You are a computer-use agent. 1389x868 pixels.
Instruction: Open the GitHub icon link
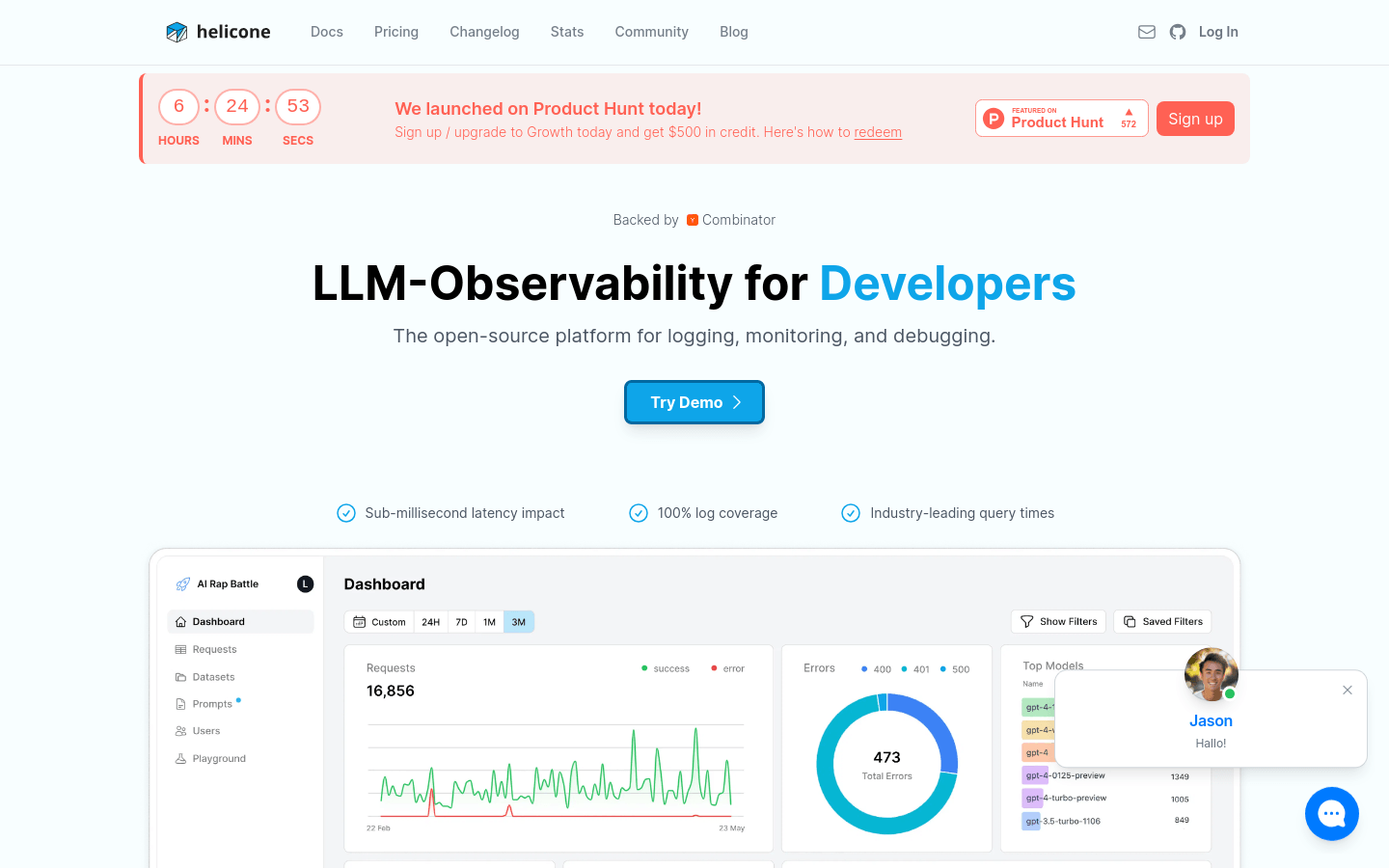tap(1178, 32)
